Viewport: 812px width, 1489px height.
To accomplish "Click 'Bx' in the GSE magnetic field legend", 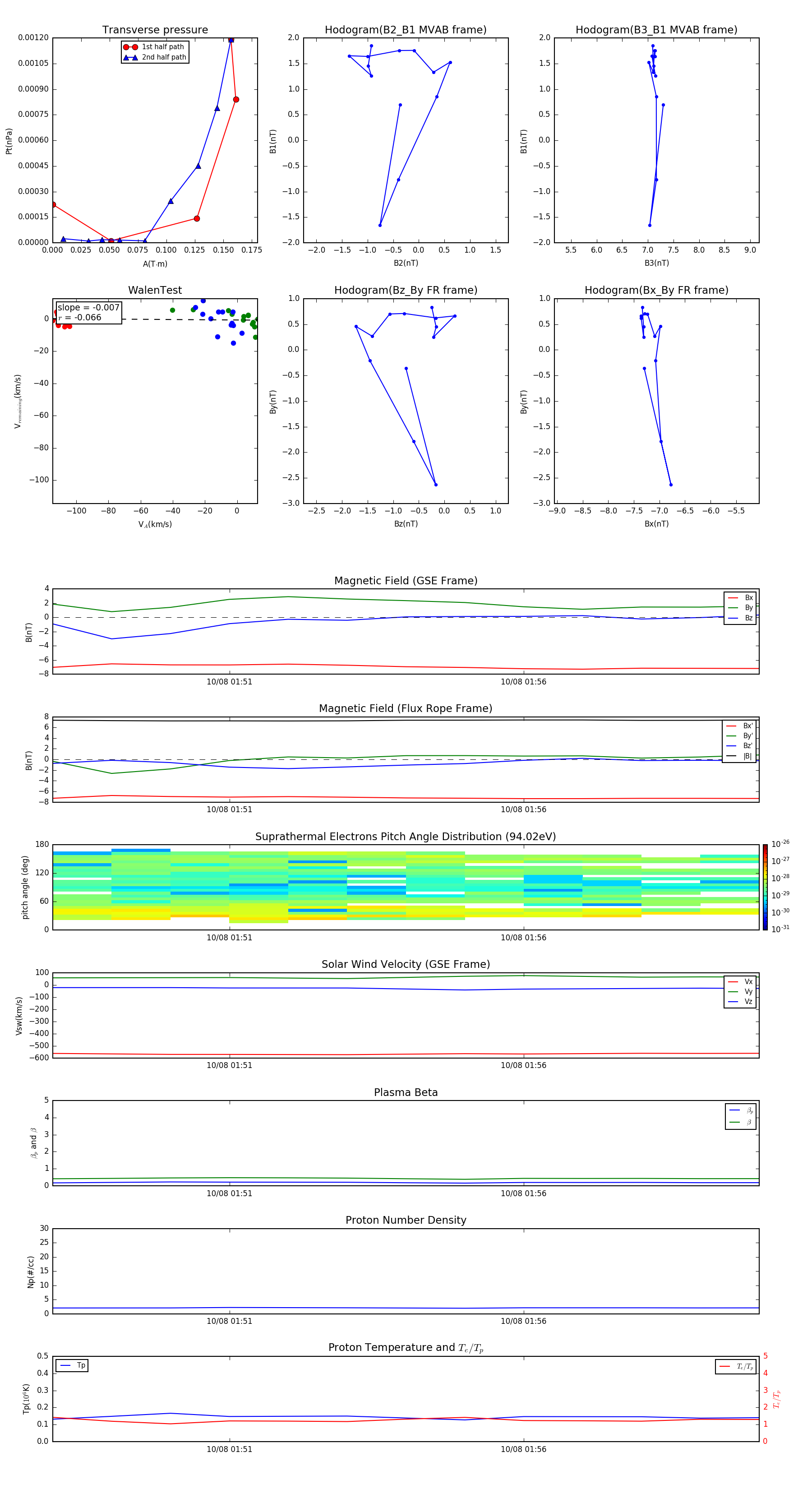I will pos(740,598).
